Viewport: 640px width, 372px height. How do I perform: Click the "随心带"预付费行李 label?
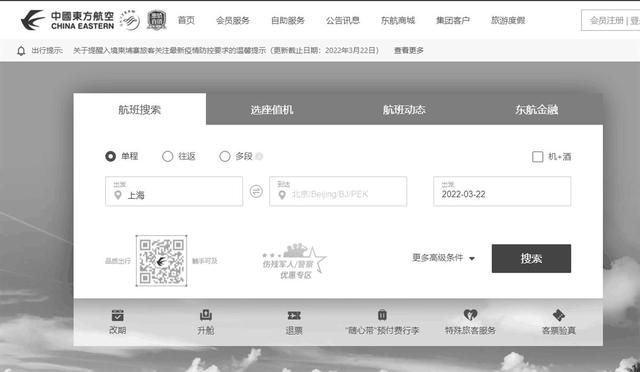pyautogui.click(x=382, y=330)
